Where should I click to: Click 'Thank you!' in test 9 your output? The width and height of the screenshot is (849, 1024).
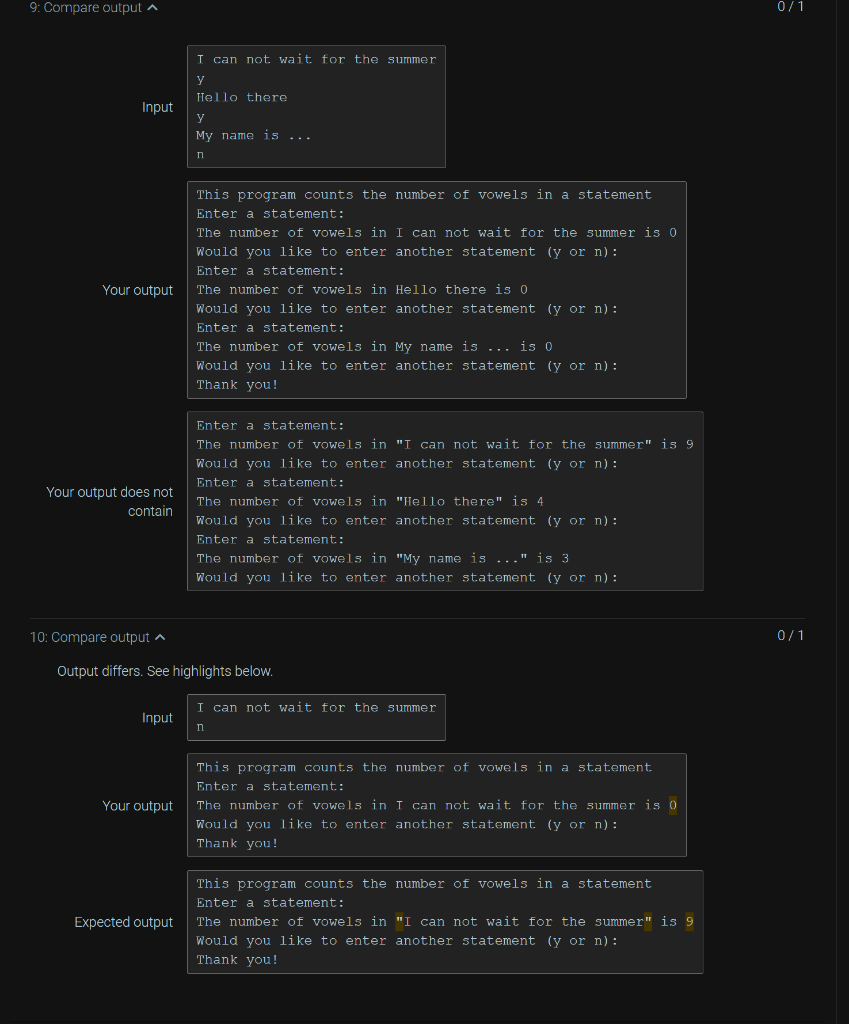[x=237, y=385]
